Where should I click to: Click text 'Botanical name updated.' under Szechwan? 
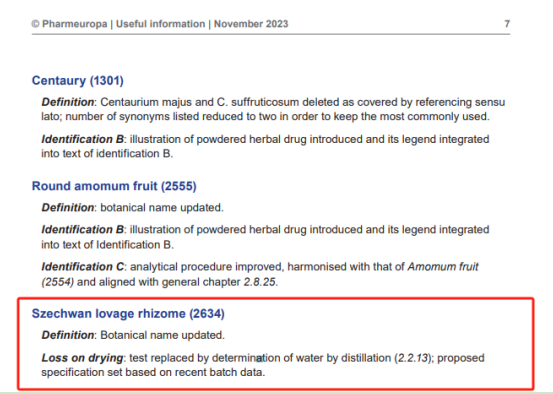(162, 335)
